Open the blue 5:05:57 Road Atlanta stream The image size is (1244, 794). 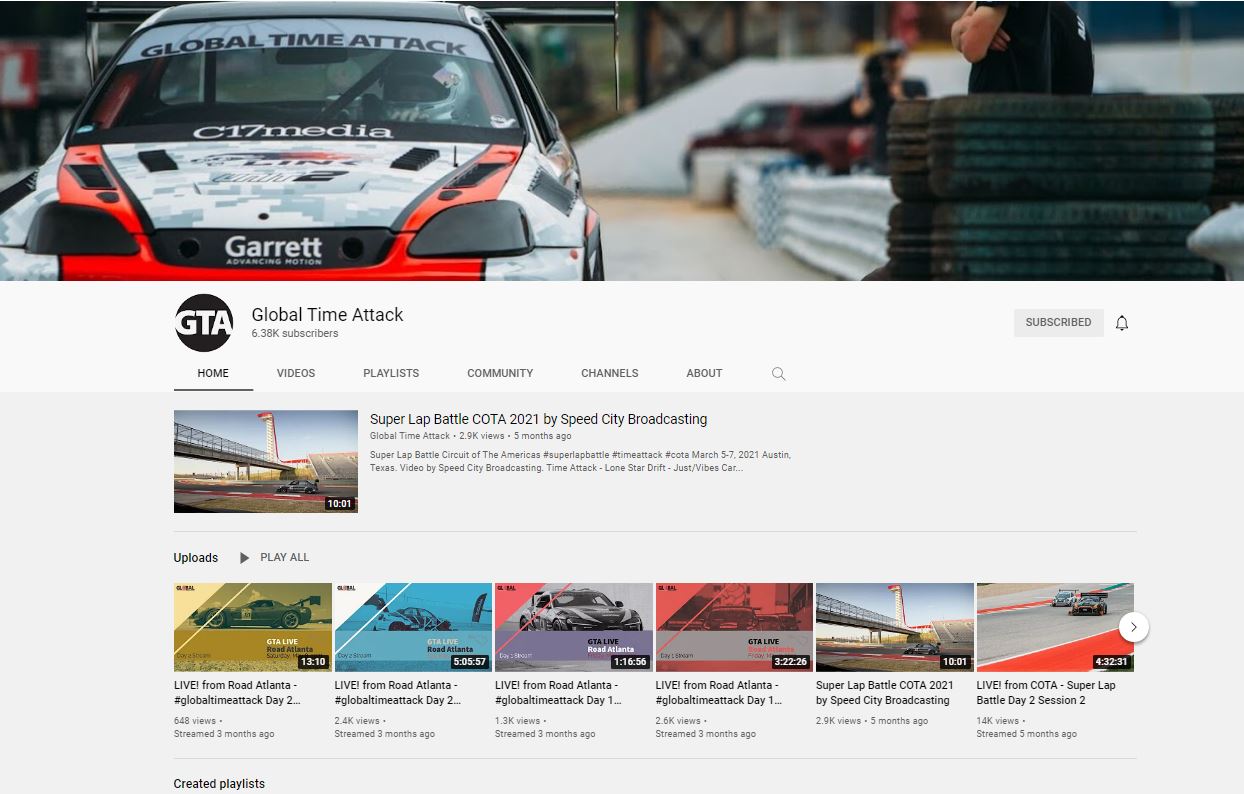click(x=413, y=627)
